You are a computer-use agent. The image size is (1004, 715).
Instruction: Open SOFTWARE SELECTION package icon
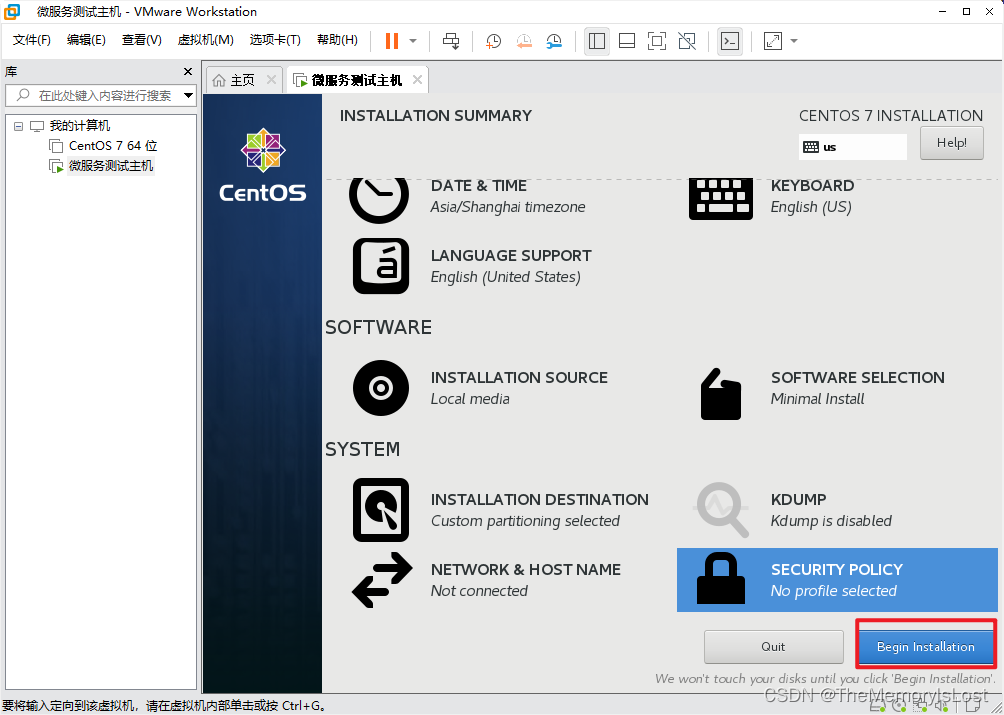721,394
